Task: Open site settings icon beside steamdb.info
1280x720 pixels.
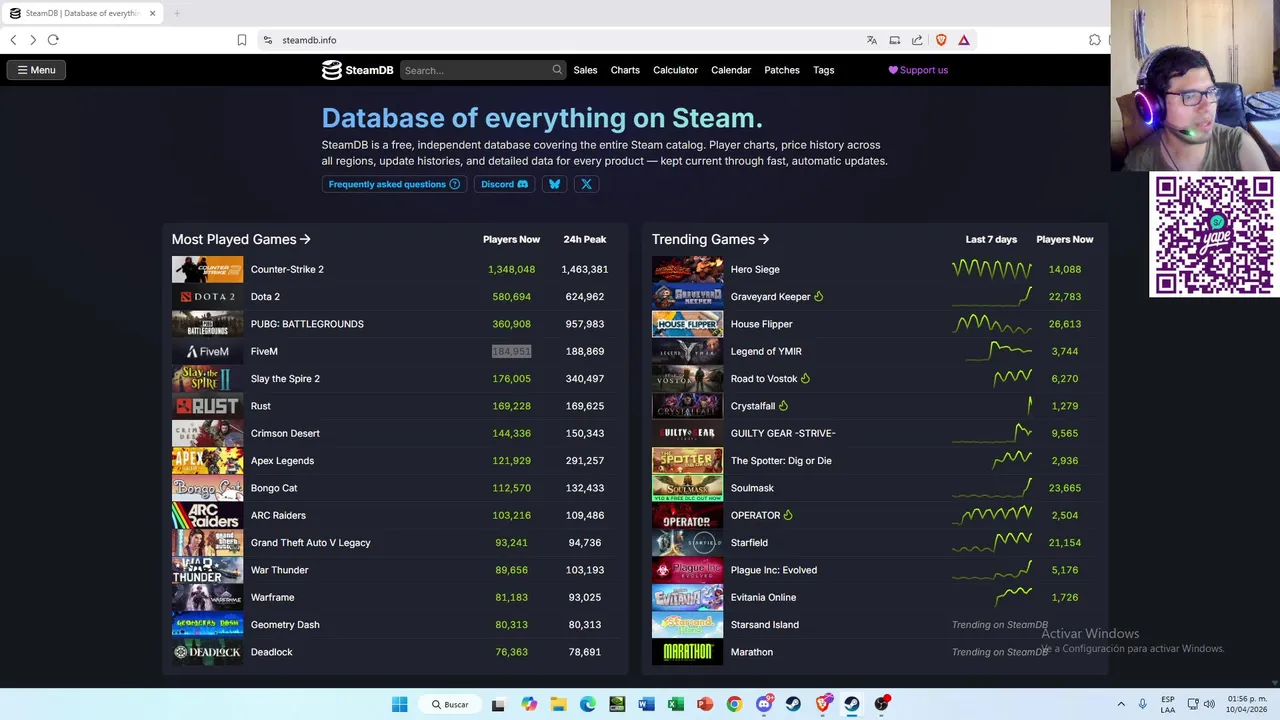Action: click(x=267, y=40)
